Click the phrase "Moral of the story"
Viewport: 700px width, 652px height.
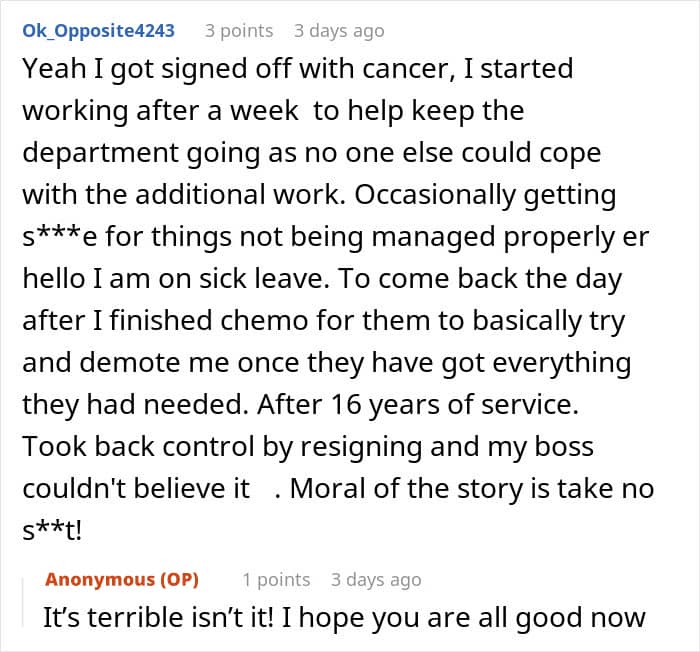coord(406,488)
